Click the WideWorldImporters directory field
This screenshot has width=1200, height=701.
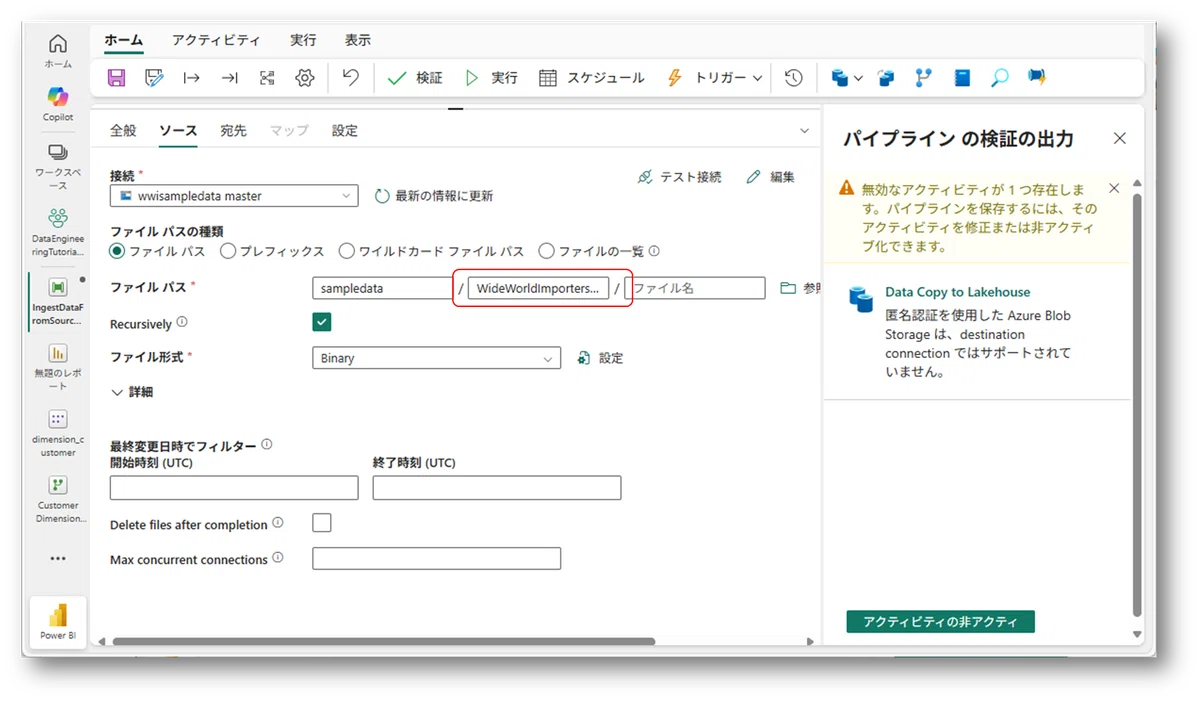point(538,288)
